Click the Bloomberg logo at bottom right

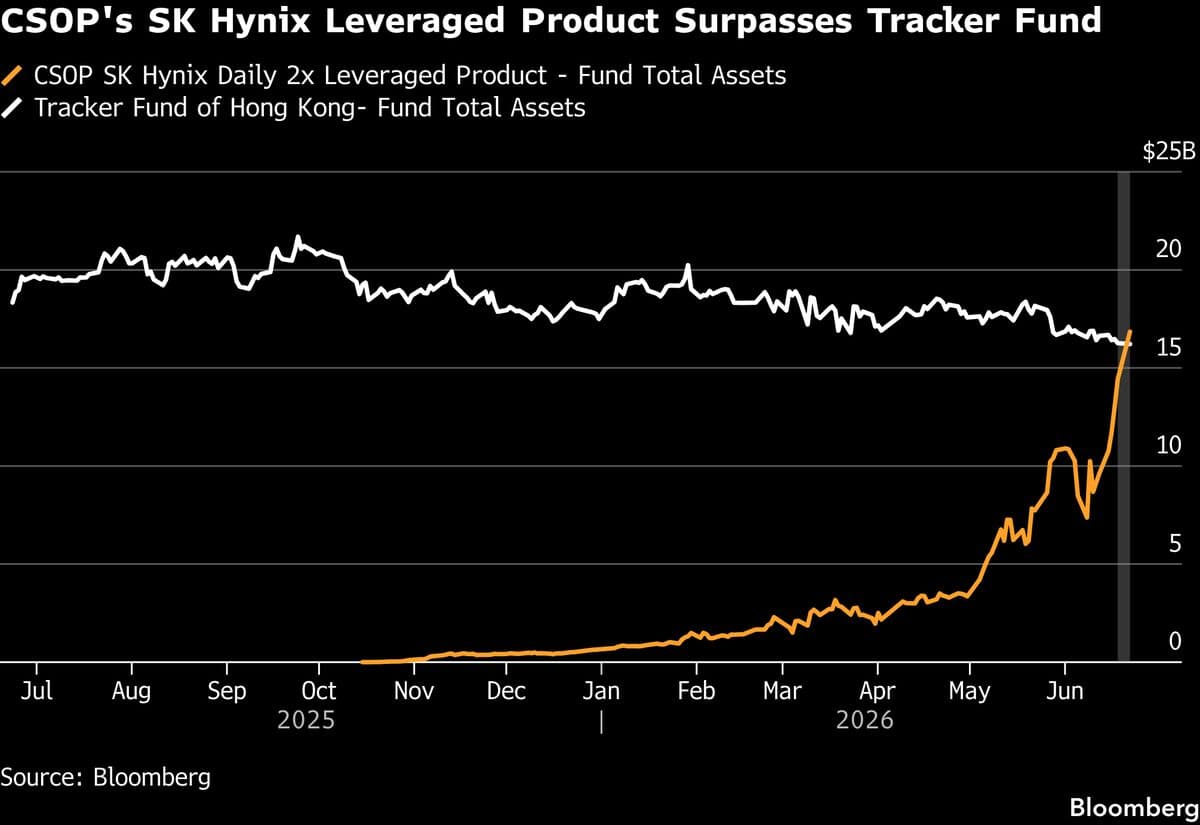[x=1133, y=806]
